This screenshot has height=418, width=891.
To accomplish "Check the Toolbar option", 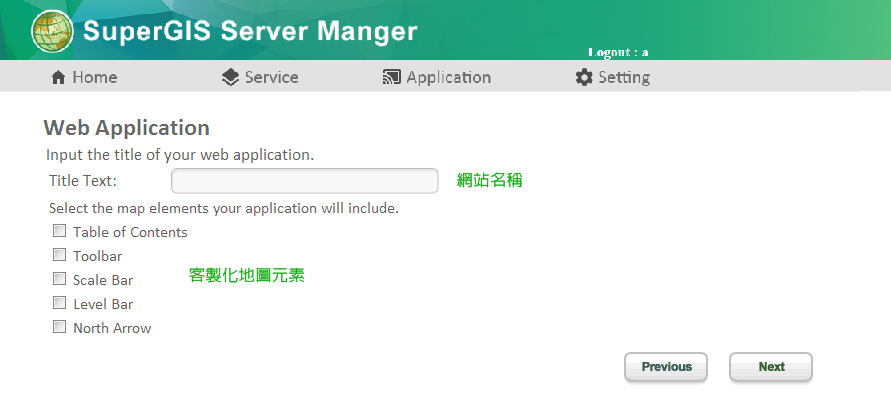I will pyautogui.click(x=60, y=255).
